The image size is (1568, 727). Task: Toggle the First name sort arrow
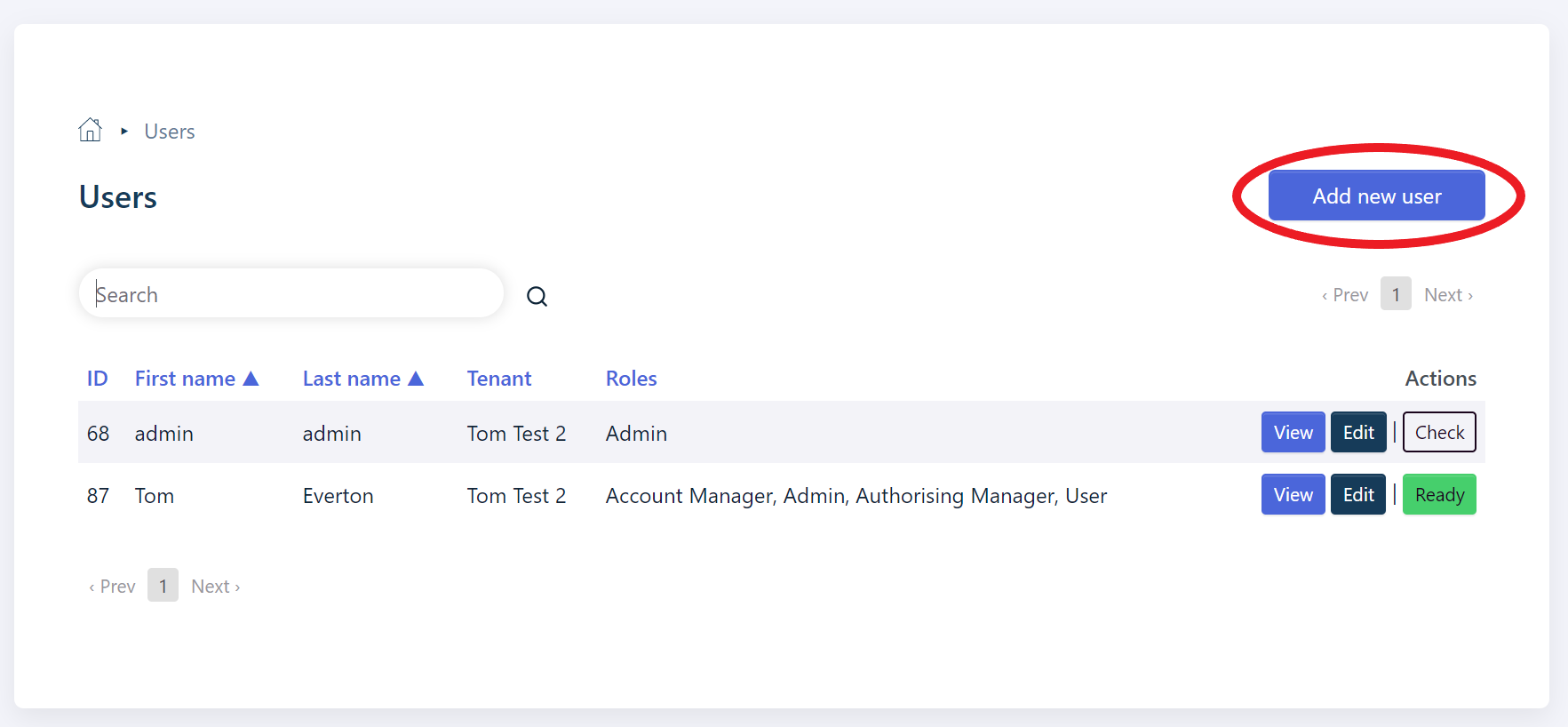[x=251, y=379]
